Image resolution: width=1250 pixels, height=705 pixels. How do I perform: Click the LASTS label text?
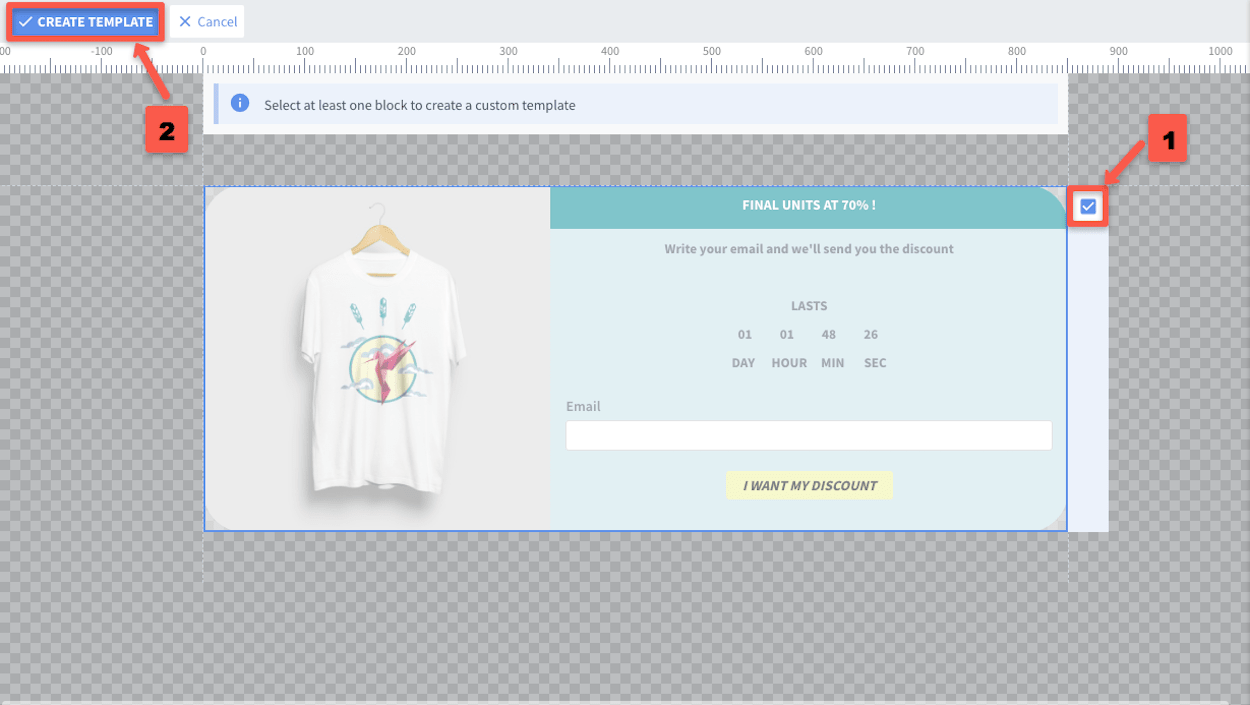809,306
